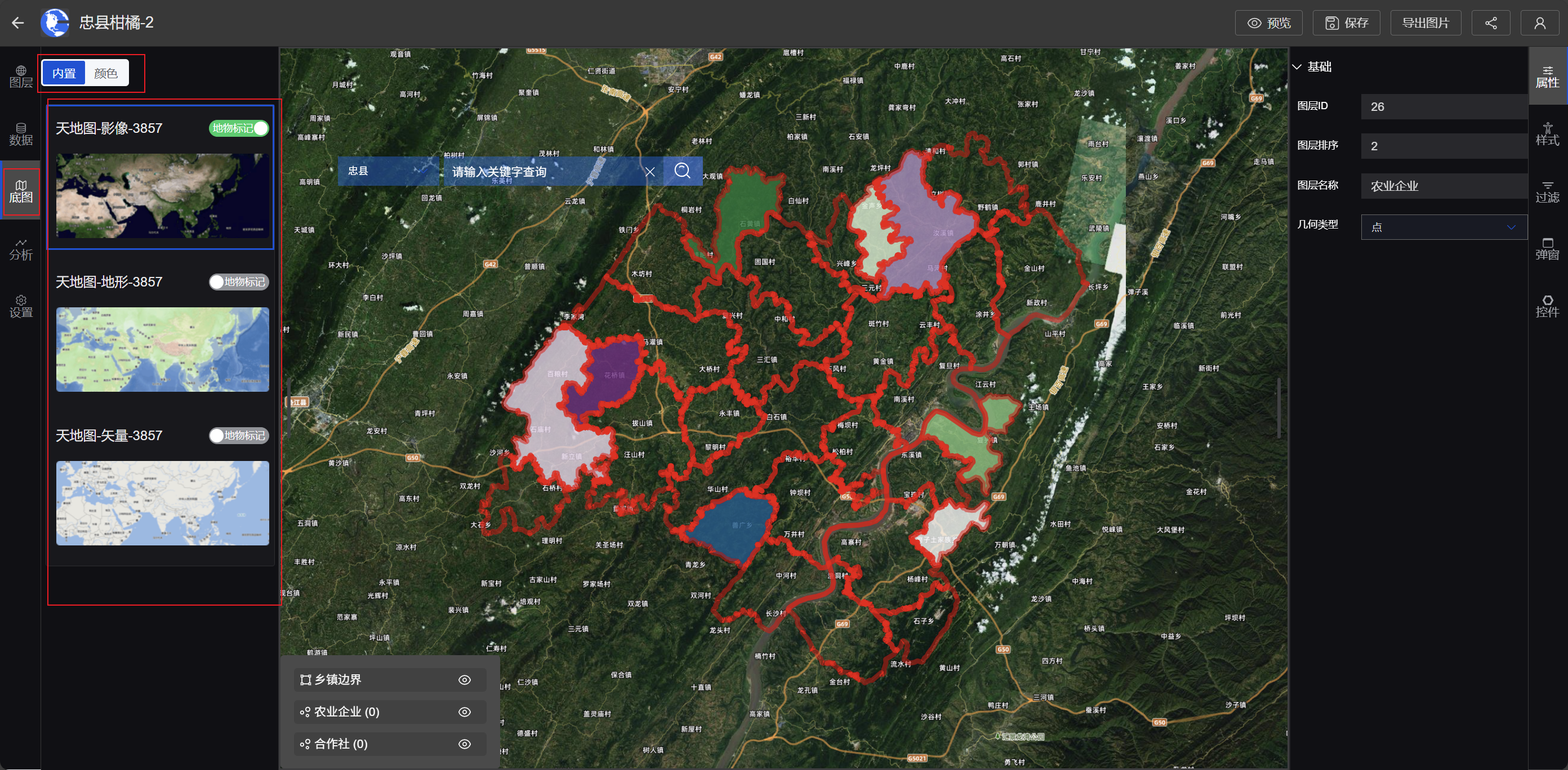
Task: Click the map search magnifier icon
Action: pos(681,171)
